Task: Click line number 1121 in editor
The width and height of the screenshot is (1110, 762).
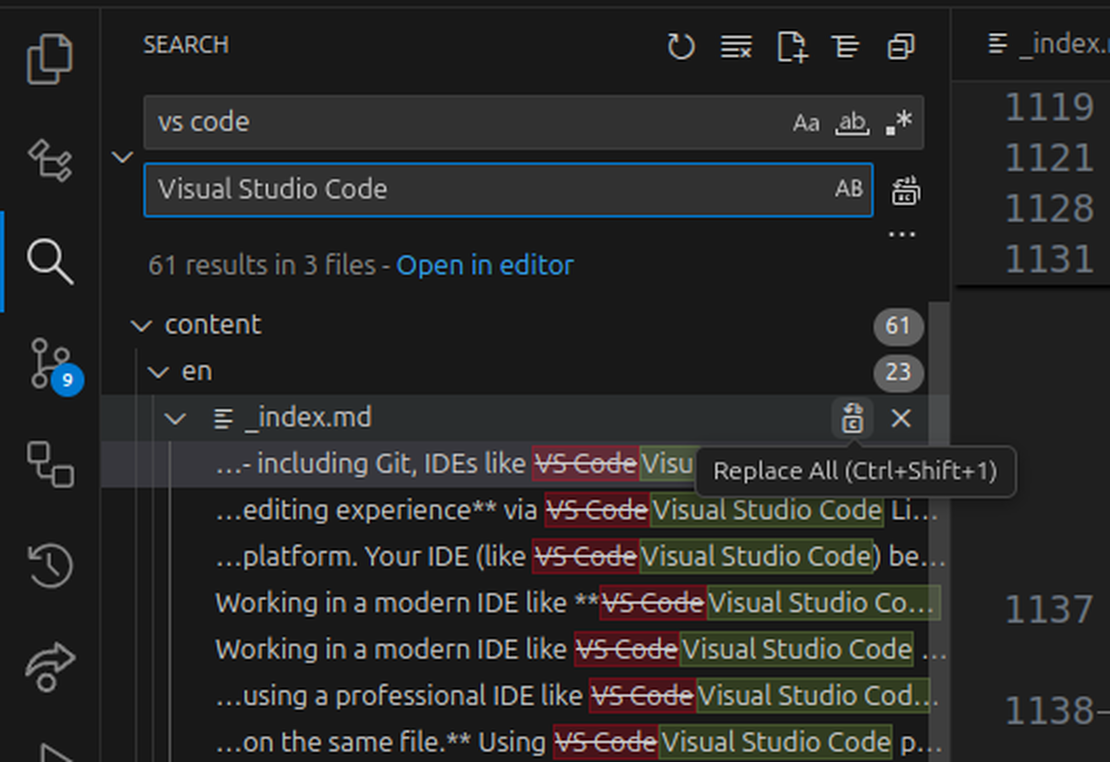Action: pos(1049,158)
